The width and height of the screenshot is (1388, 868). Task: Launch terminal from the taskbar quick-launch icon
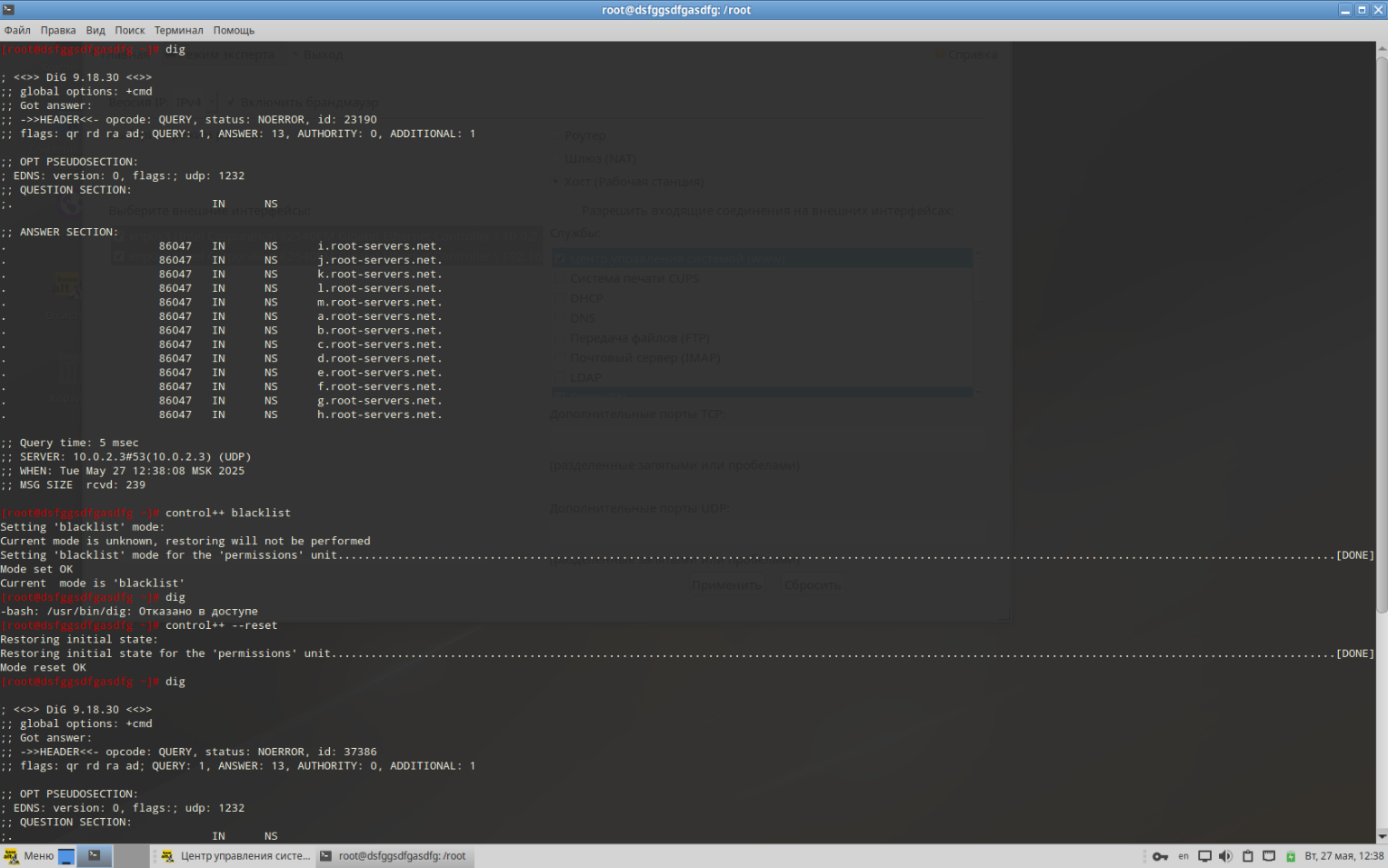click(95, 856)
